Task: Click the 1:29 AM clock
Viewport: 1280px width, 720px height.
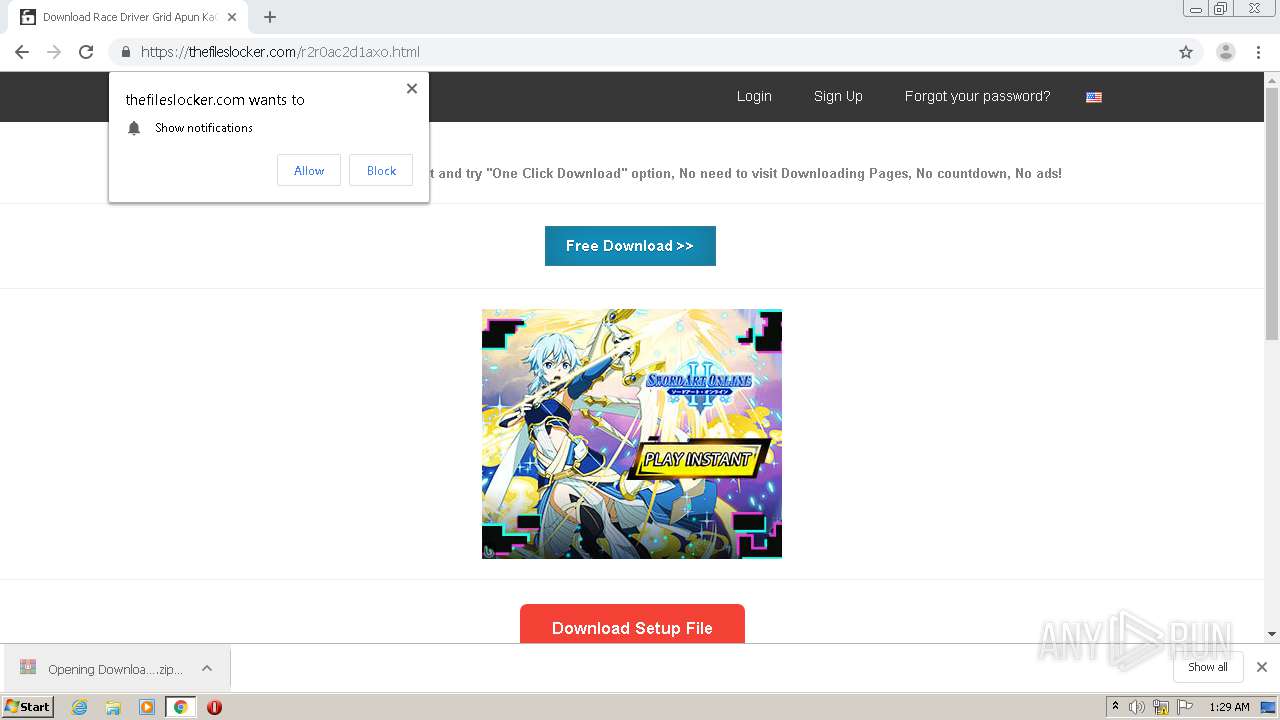Action: [x=1229, y=707]
